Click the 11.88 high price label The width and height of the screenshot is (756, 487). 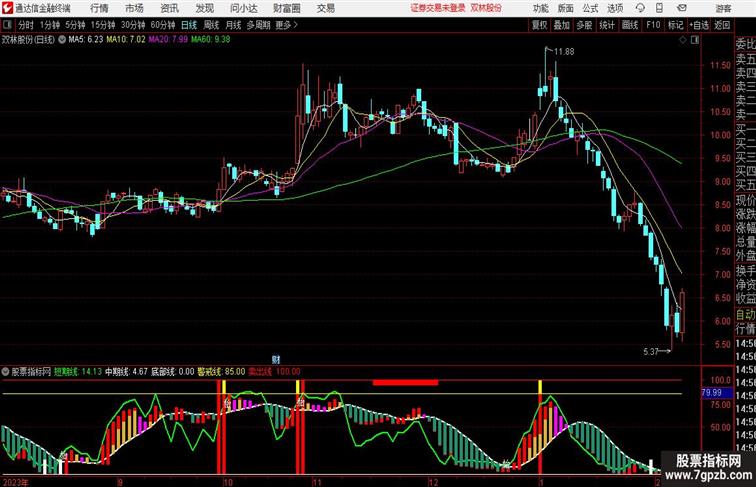(x=564, y=52)
